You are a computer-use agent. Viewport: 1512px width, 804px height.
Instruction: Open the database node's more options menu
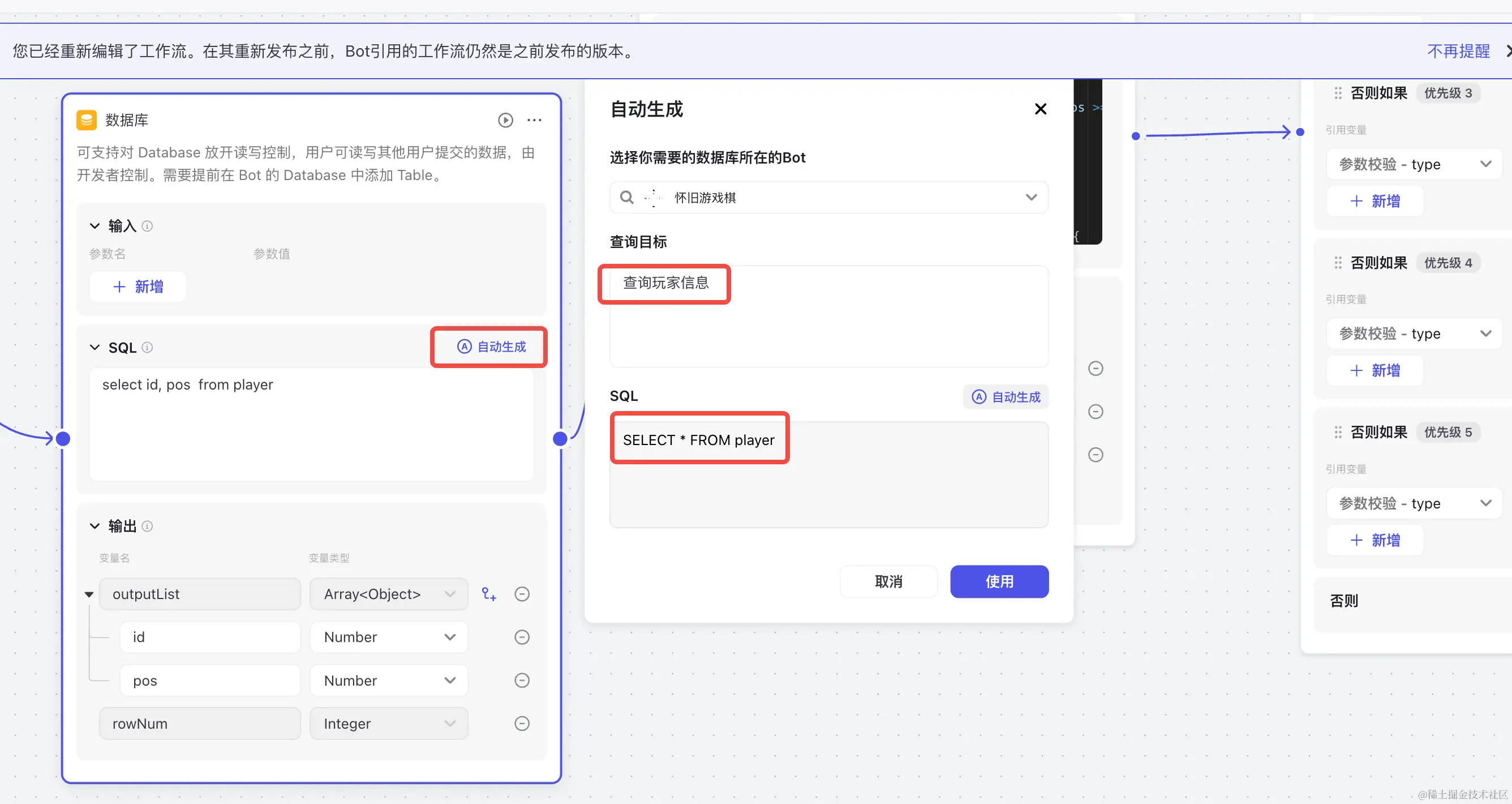[x=534, y=121]
